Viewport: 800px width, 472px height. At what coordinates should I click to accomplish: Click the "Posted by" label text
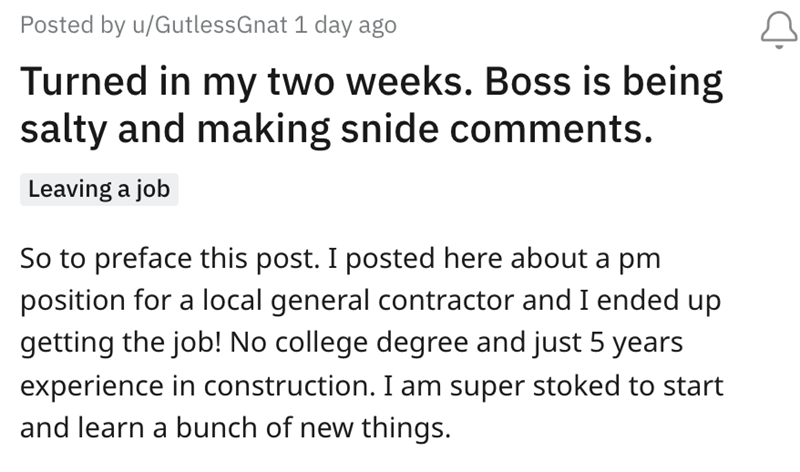click(64, 26)
